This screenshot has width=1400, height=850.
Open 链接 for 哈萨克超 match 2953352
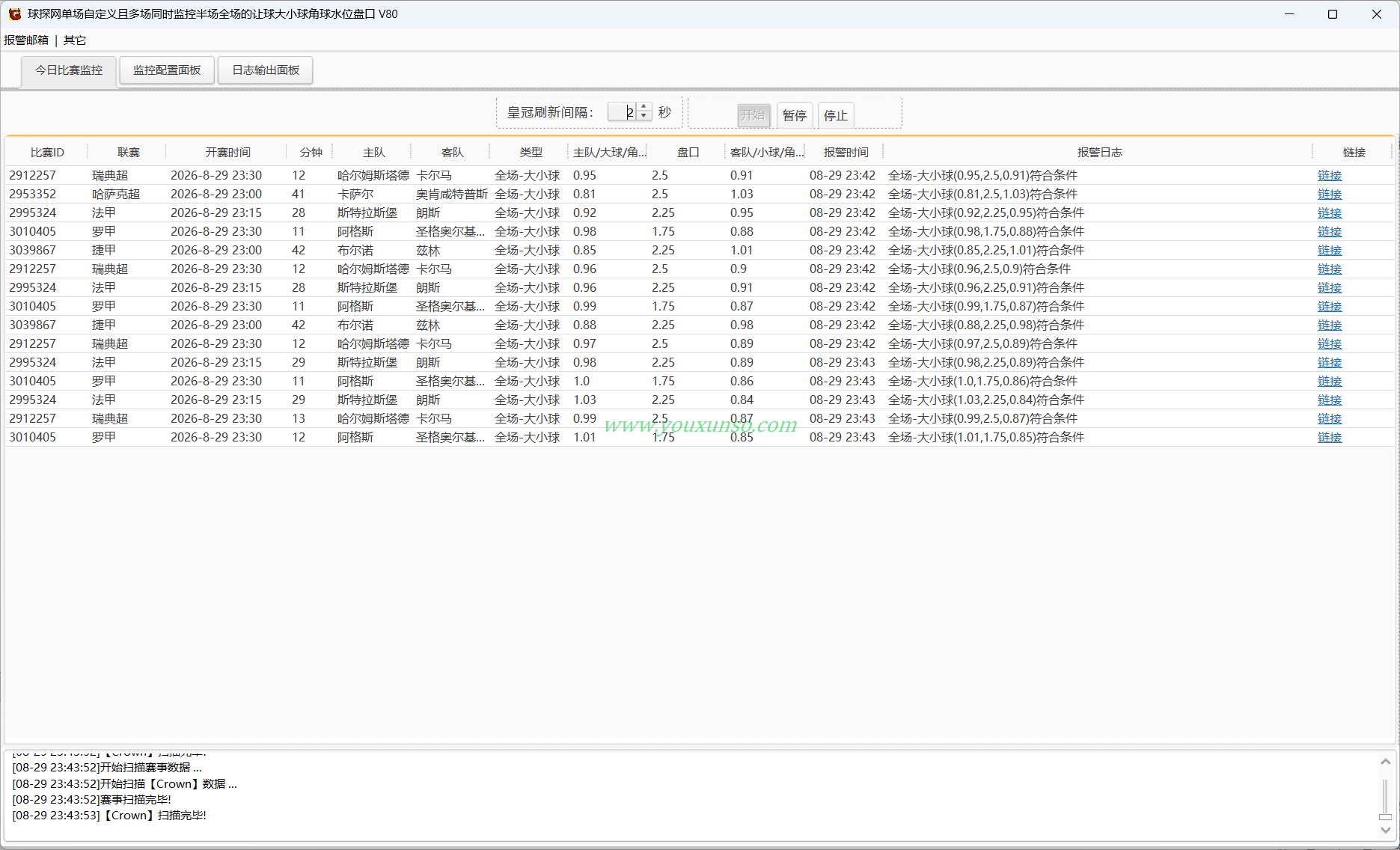point(1330,194)
